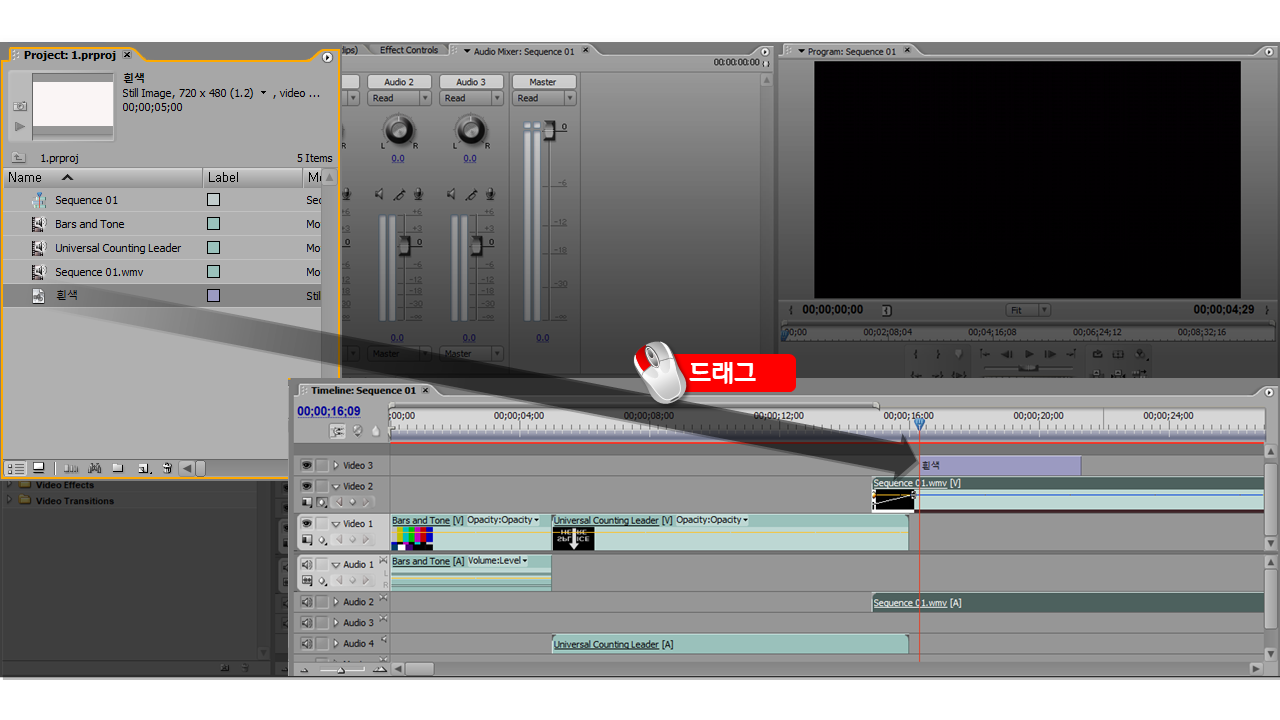Click Show Keyframes icon on Video 2 track
The image size is (1280, 720).
pos(322,502)
